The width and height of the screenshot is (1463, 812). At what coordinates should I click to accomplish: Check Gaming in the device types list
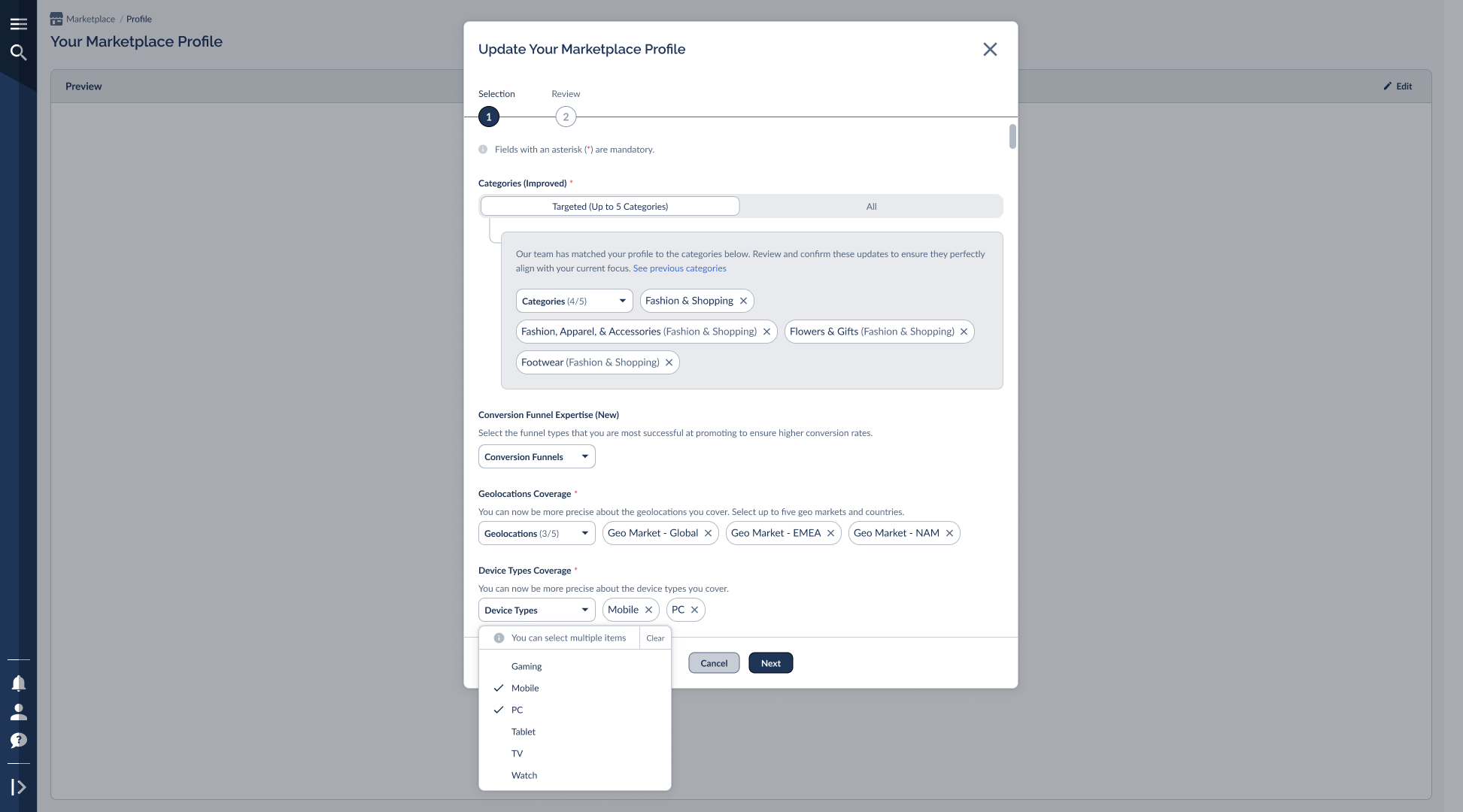coord(527,666)
